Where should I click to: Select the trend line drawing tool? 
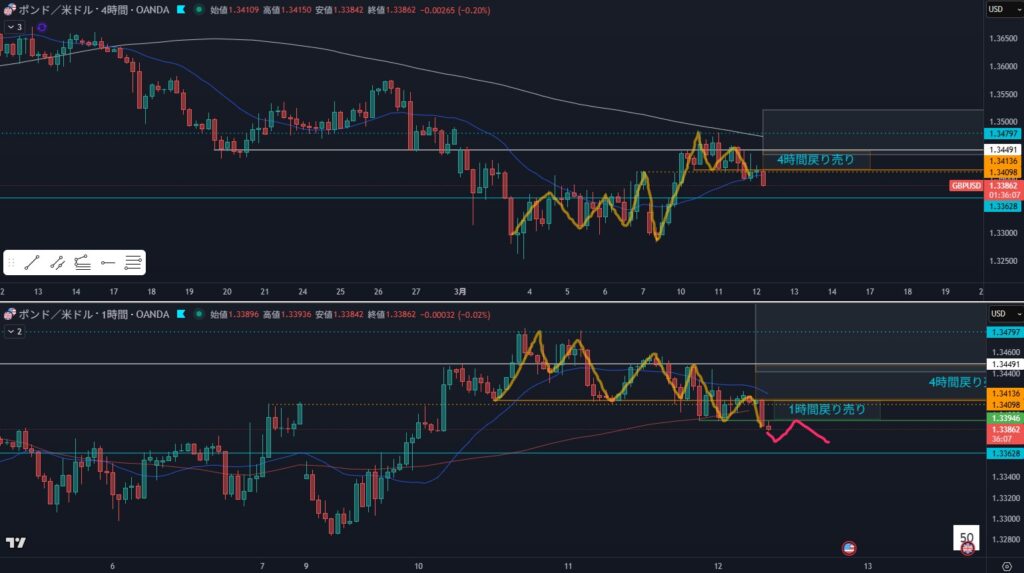click(31, 263)
